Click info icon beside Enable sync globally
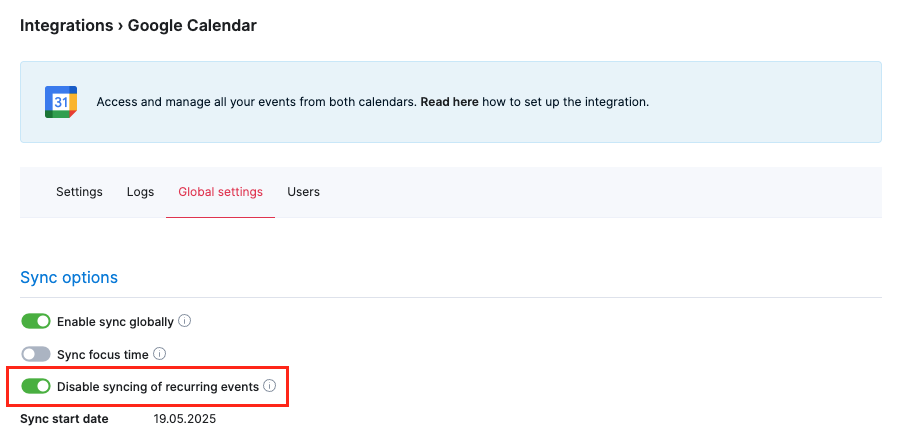Screen dimensions: 897x436 click(x=185, y=322)
